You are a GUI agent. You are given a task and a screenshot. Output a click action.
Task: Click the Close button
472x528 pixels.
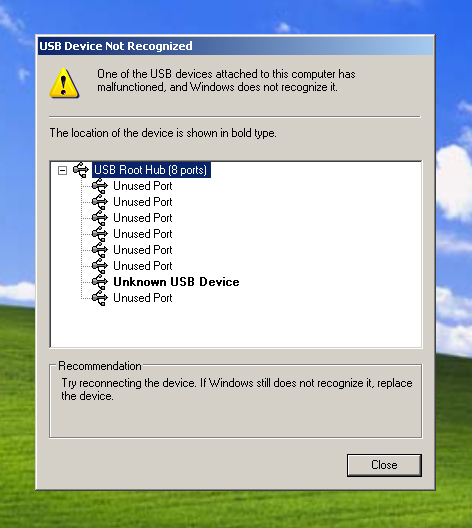point(384,465)
